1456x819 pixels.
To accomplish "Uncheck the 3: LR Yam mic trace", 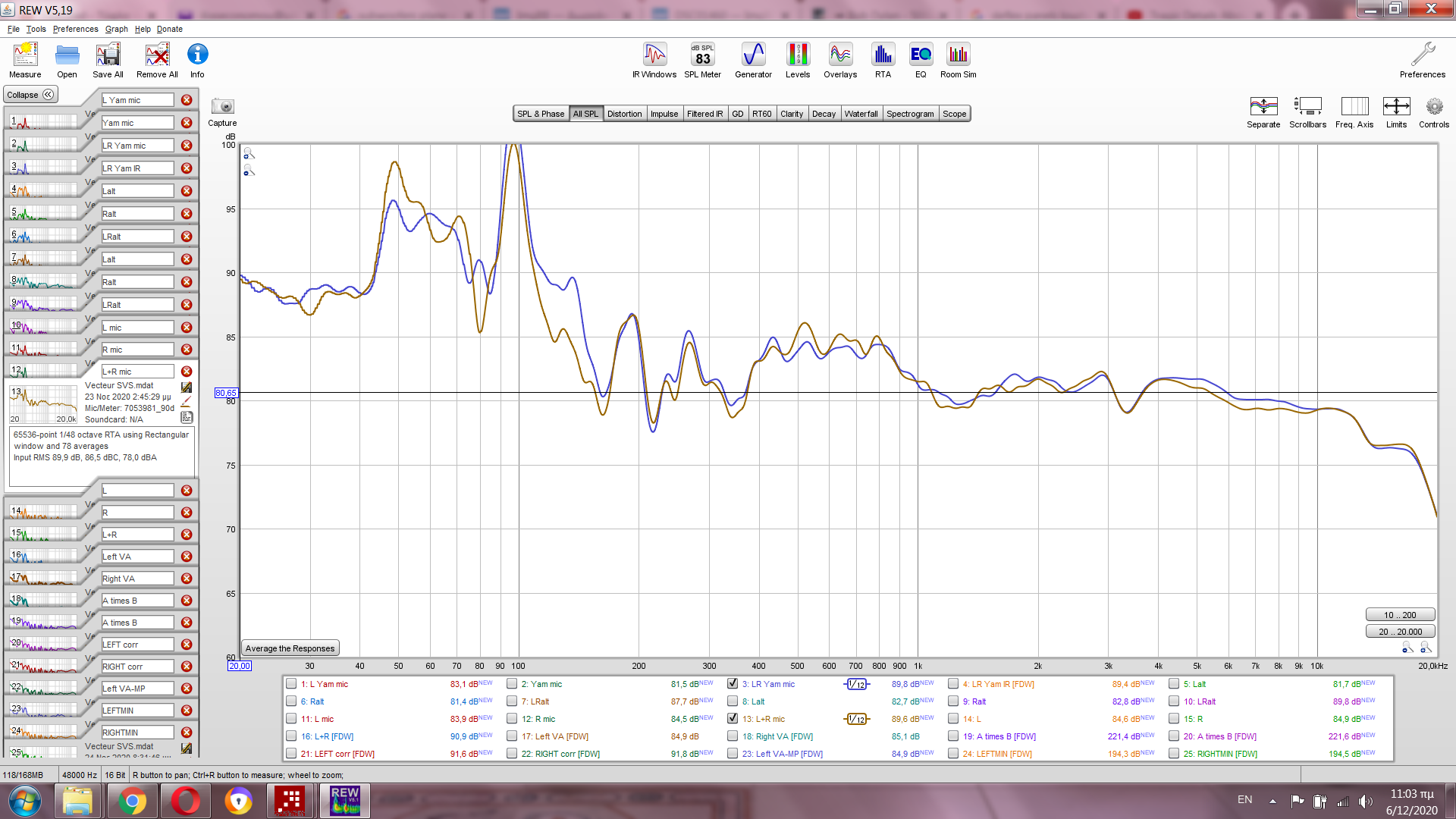I will pos(733,683).
